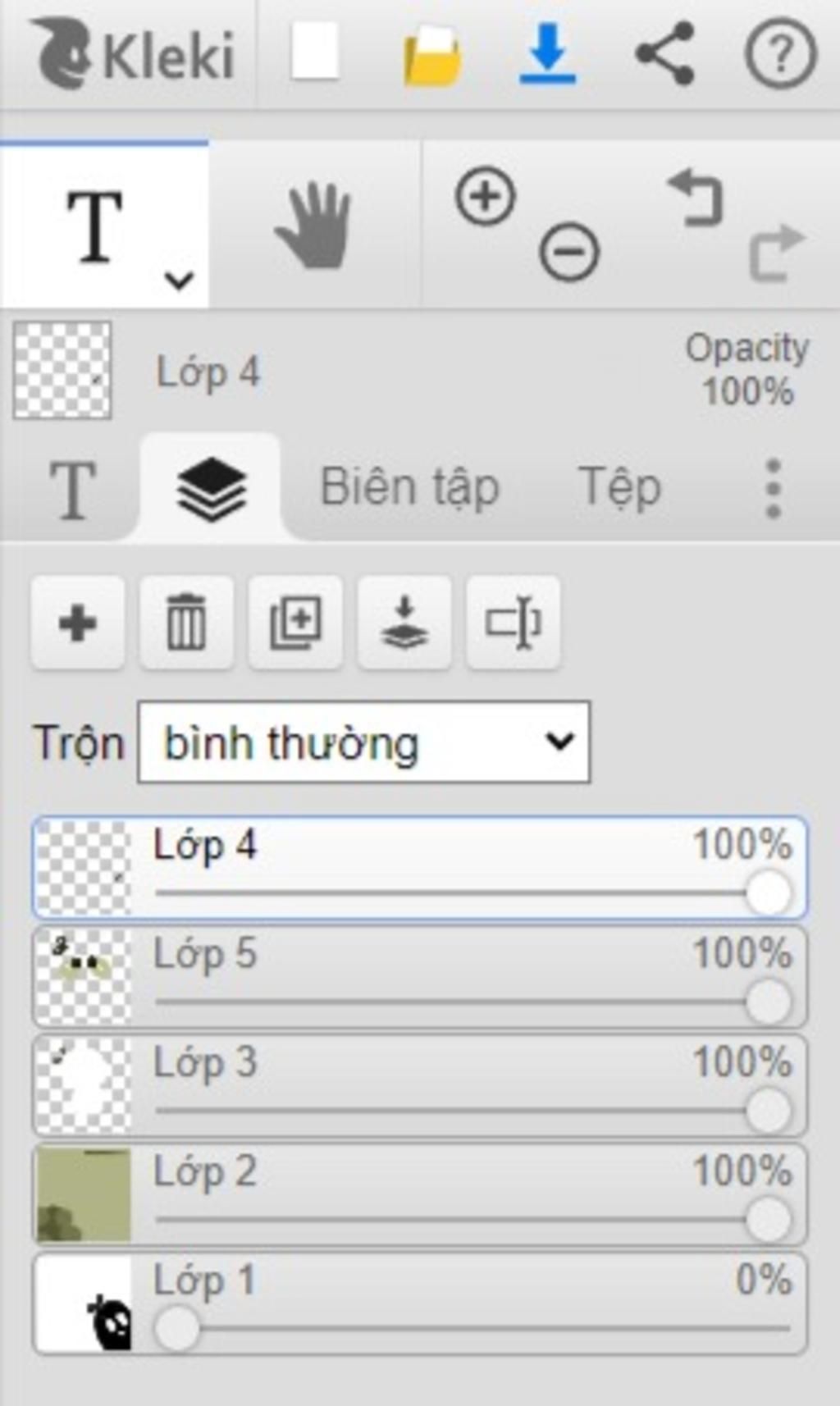Open the three-dot more options menu

click(773, 488)
